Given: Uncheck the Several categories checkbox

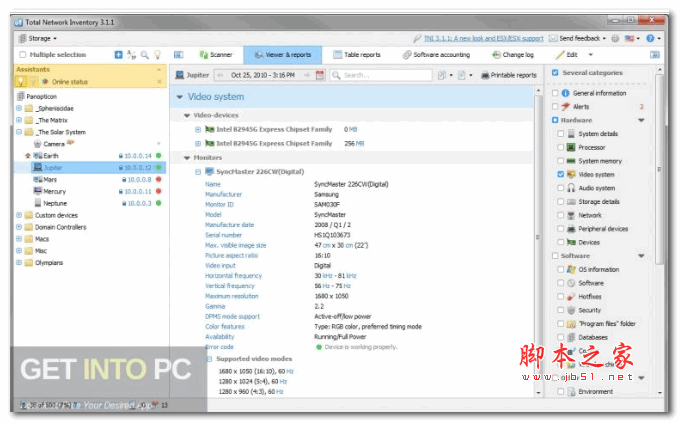Looking at the screenshot, I should coord(555,73).
